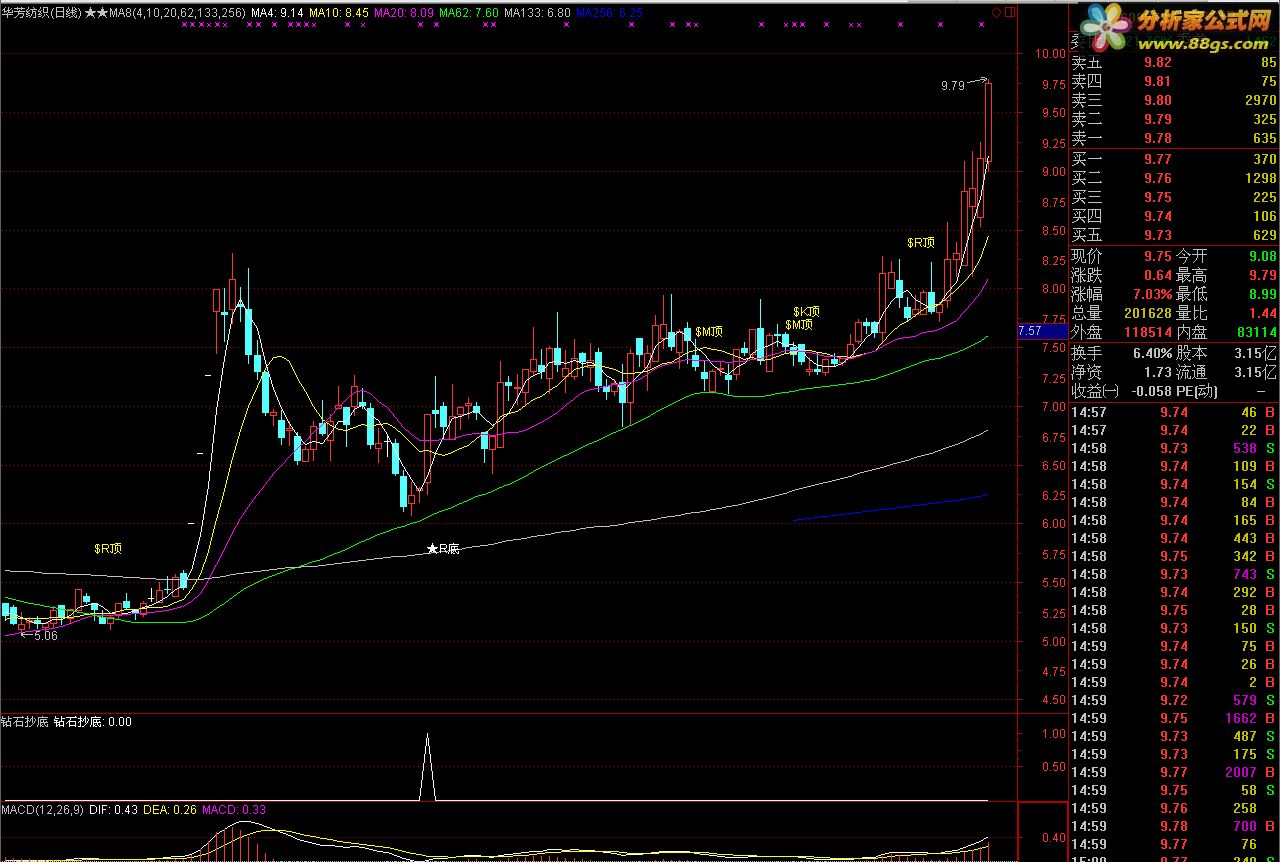Click the green MA62: 7.60 legend

469,13
